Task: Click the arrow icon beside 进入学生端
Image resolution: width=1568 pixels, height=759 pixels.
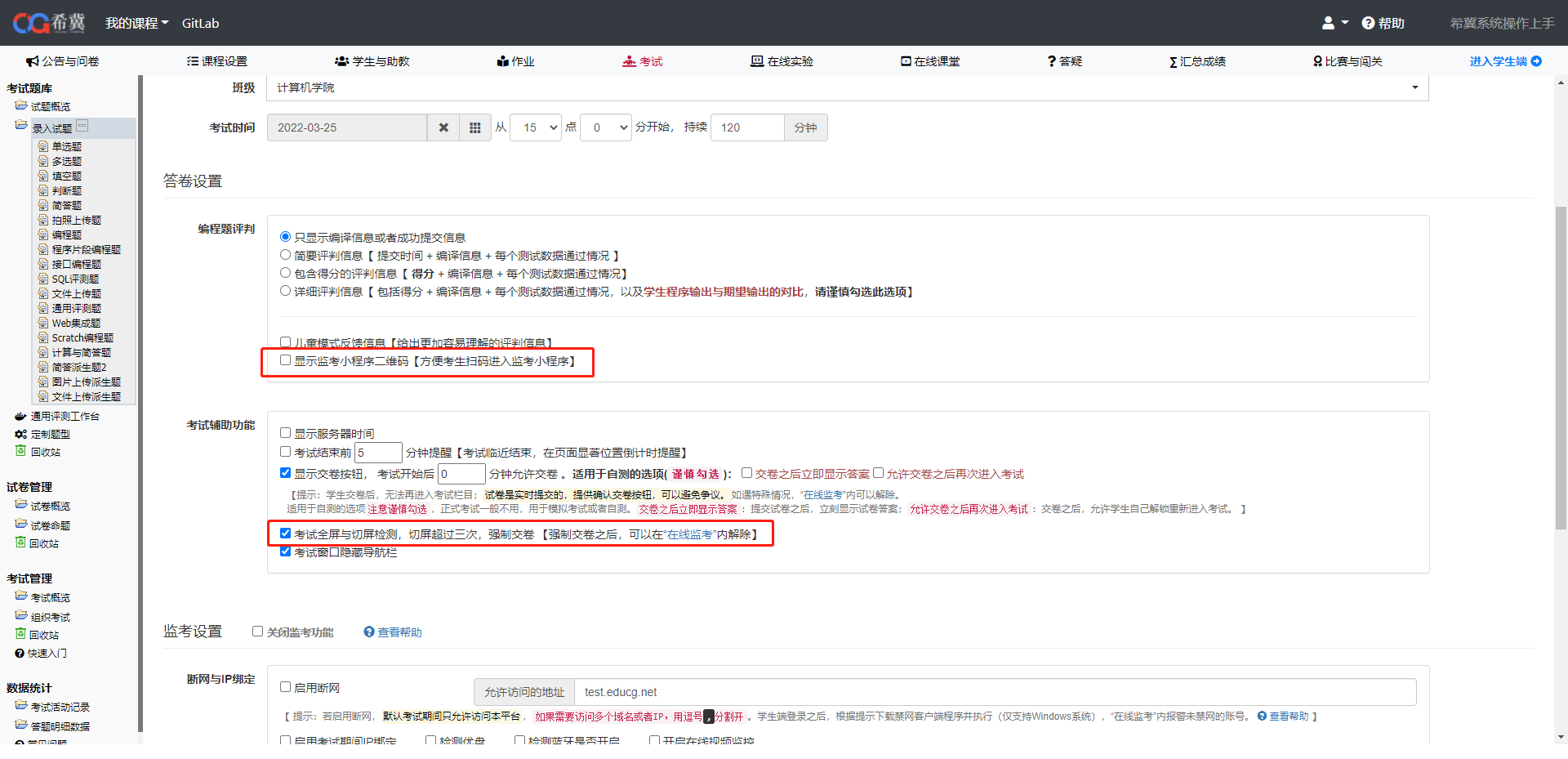Action: click(x=1536, y=61)
